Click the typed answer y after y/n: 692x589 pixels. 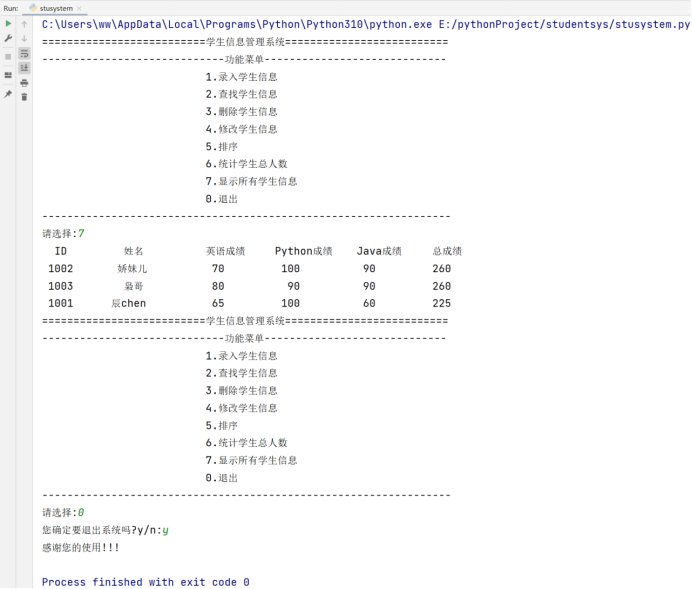[x=165, y=531]
